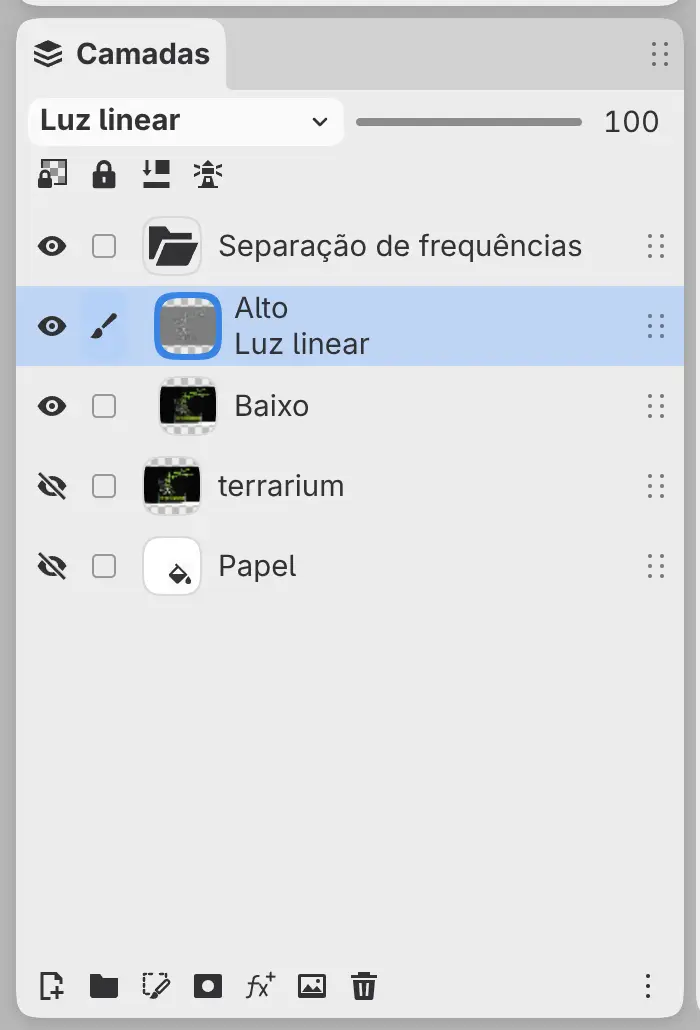Add a new fx effect layer
The height and width of the screenshot is (1030, 700).
[260, 985]
